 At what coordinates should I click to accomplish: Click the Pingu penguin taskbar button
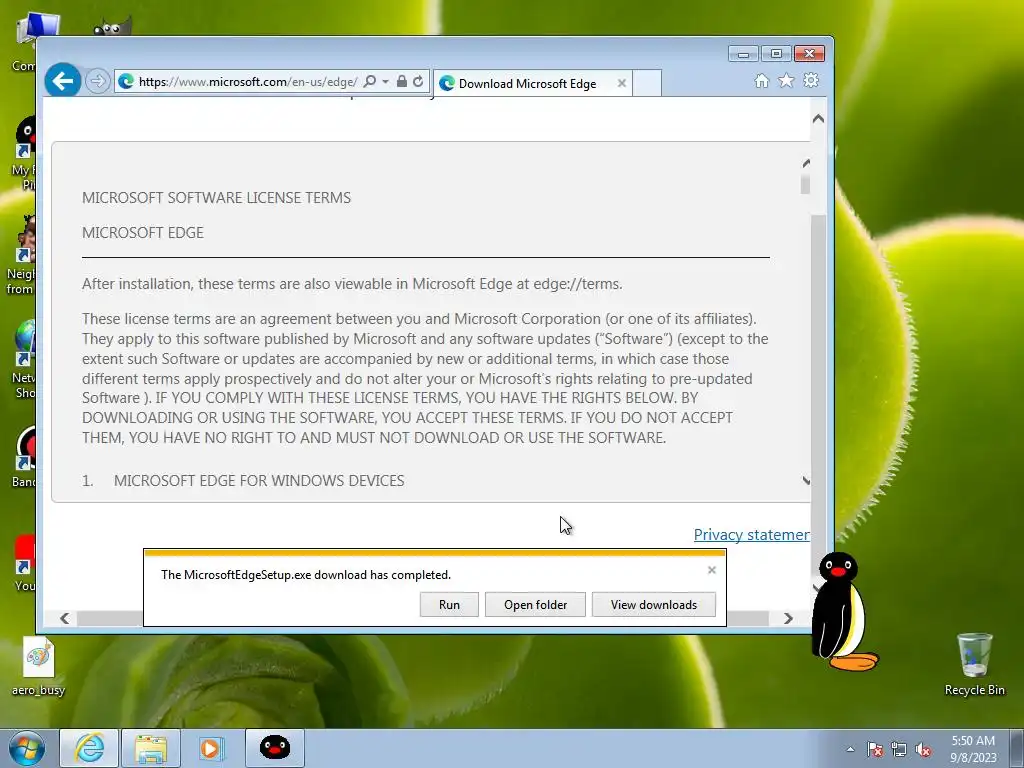[275, 748]
